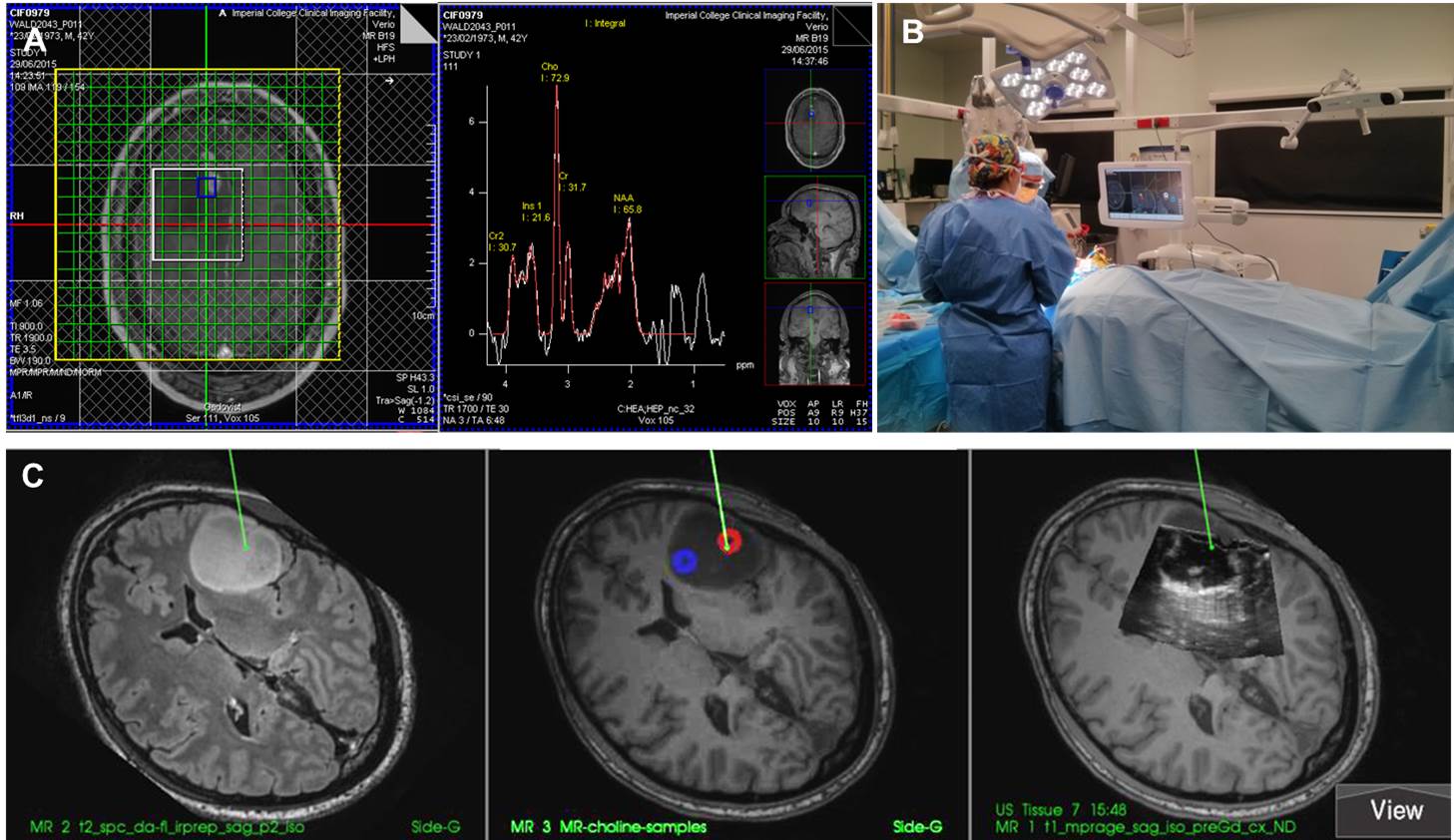Click the ultrasound overlay on the right MRI

tap(1198, 599)
